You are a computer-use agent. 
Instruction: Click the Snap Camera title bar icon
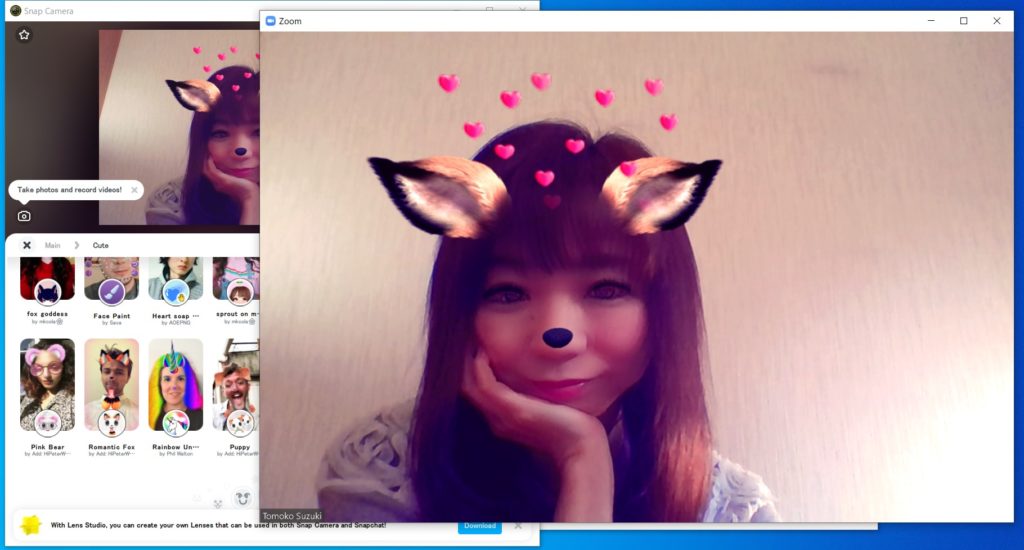[16, 10]
